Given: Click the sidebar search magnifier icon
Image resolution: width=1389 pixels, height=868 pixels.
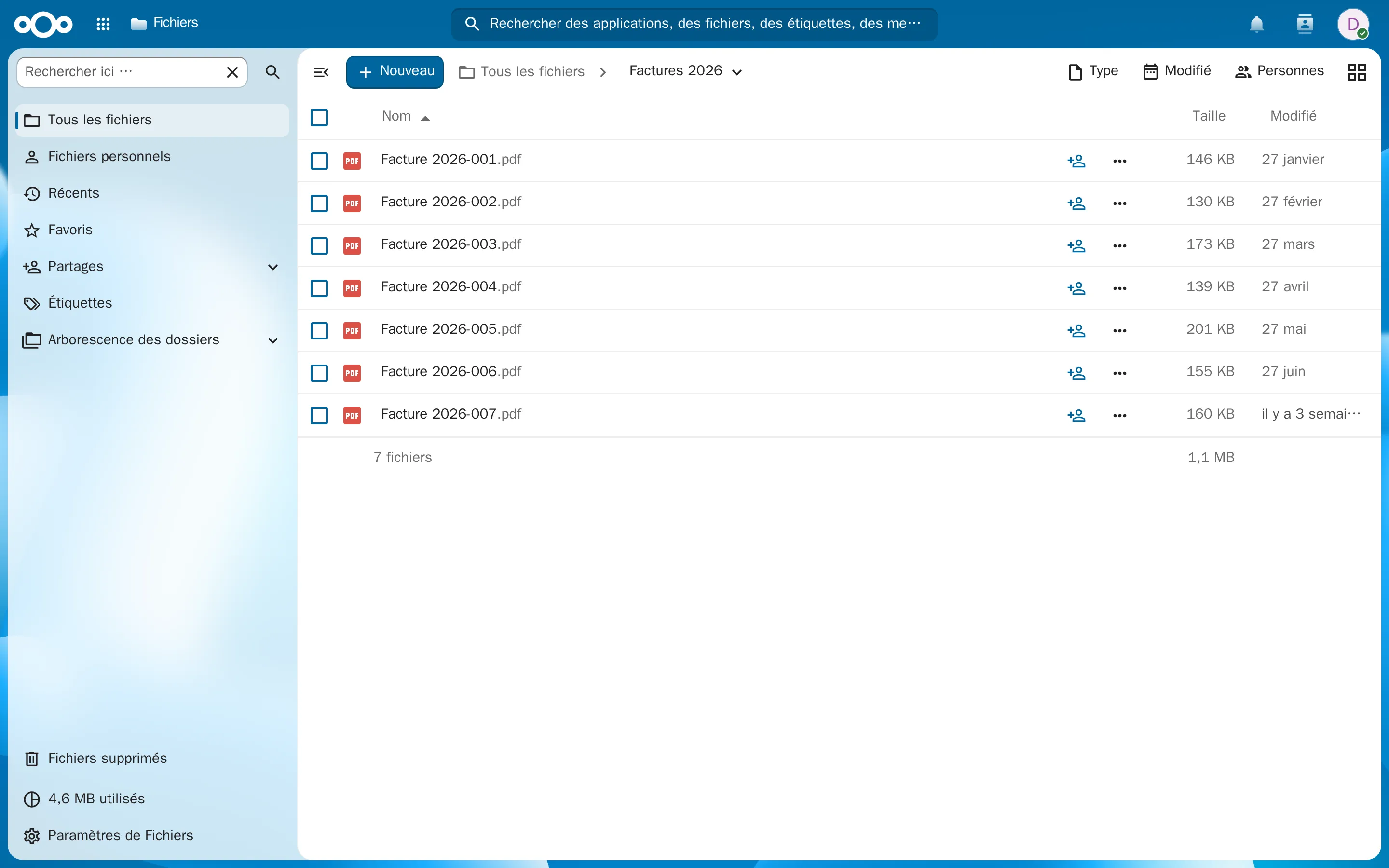Looking at the screenshot, I should [272, 72].
